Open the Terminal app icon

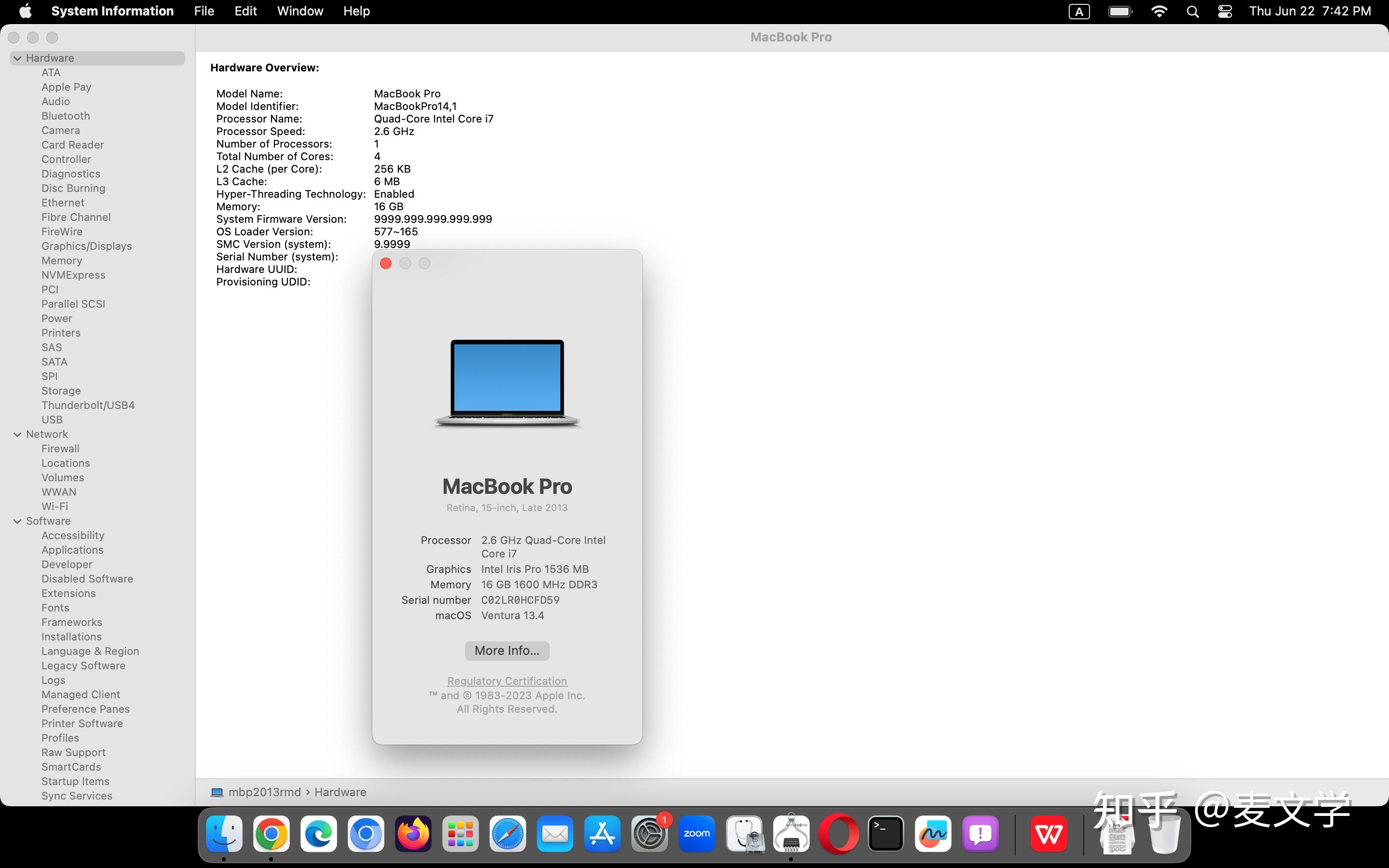(885, 834)
